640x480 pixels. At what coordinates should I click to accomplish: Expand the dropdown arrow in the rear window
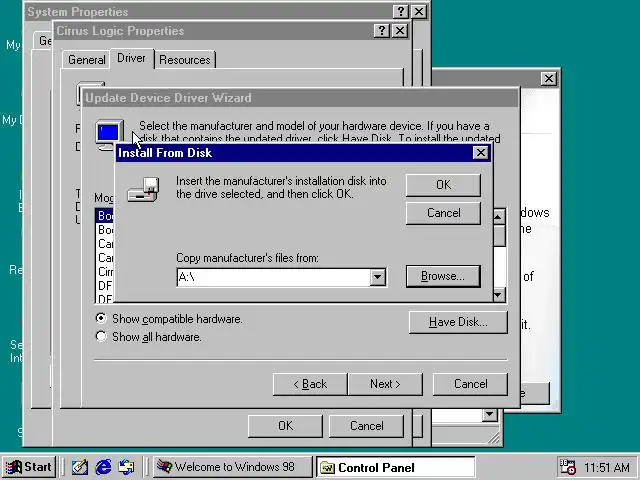click(489, 415)
